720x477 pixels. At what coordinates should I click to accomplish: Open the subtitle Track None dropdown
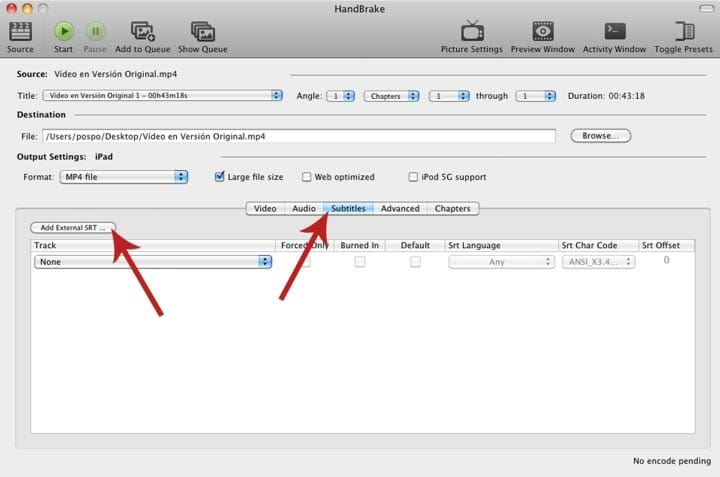(x=153, y=262)
